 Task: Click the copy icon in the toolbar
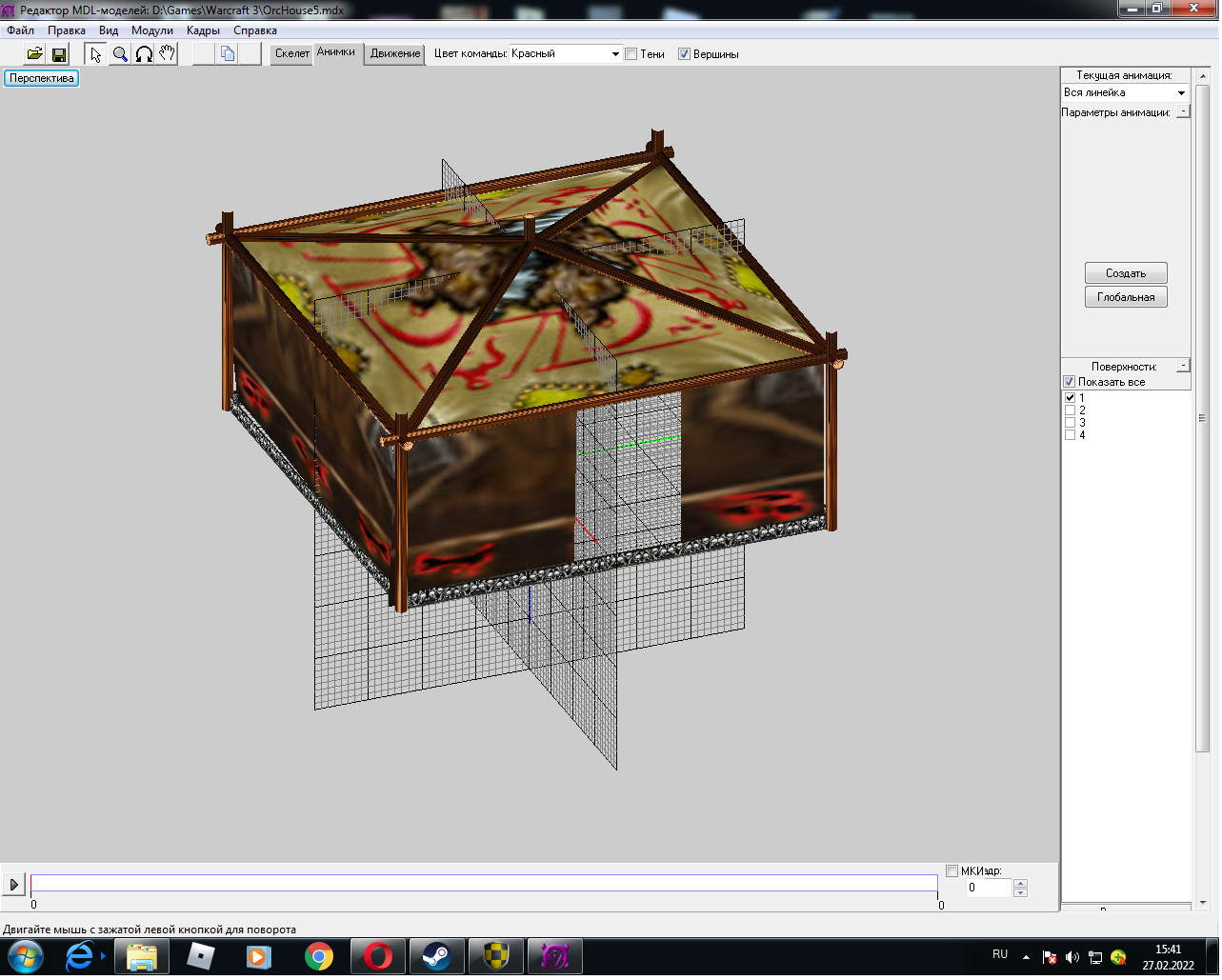point(227,54)
